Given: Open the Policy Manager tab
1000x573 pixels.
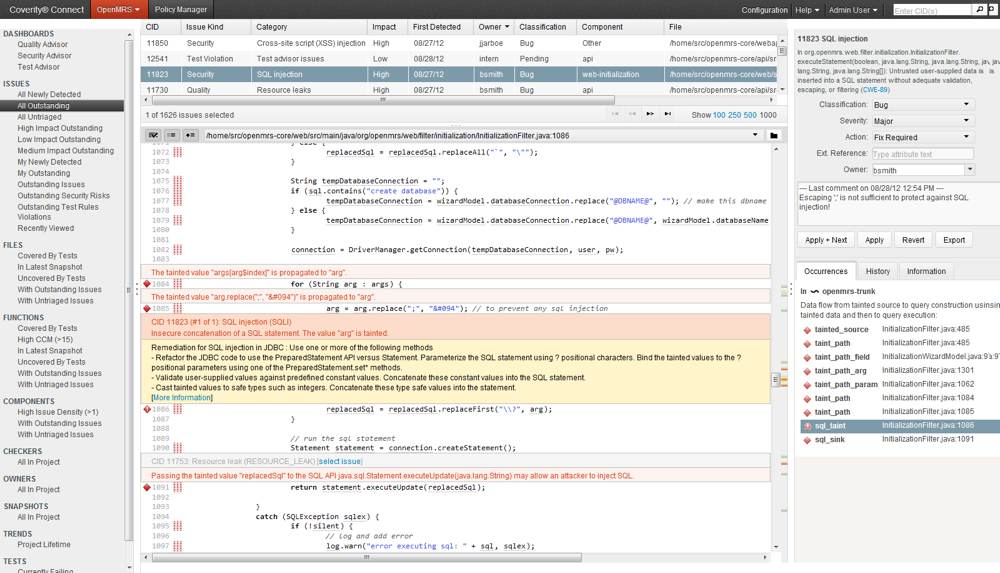Looking at the screenshot, I should [x=181, y=9].
